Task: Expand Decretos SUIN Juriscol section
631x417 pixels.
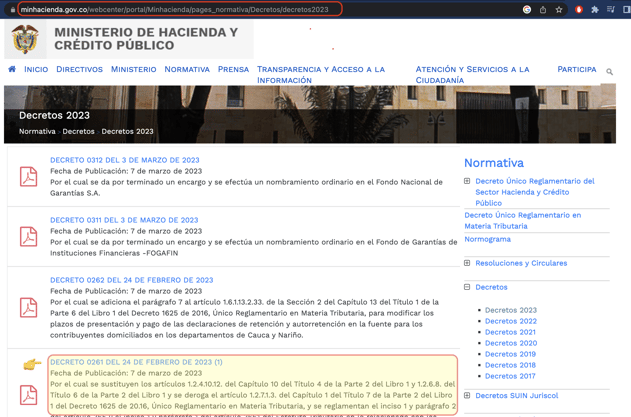Action: (467, 395)
